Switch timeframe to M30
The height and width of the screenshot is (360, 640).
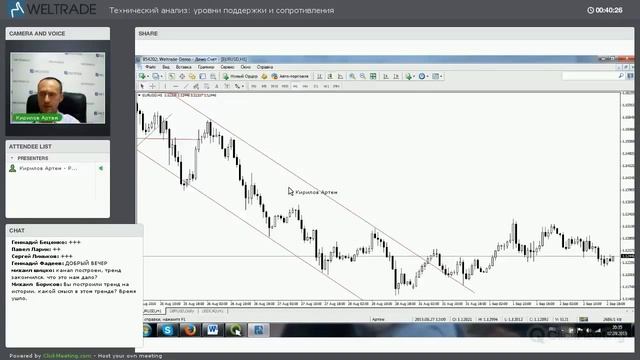[x=285, y=86]
